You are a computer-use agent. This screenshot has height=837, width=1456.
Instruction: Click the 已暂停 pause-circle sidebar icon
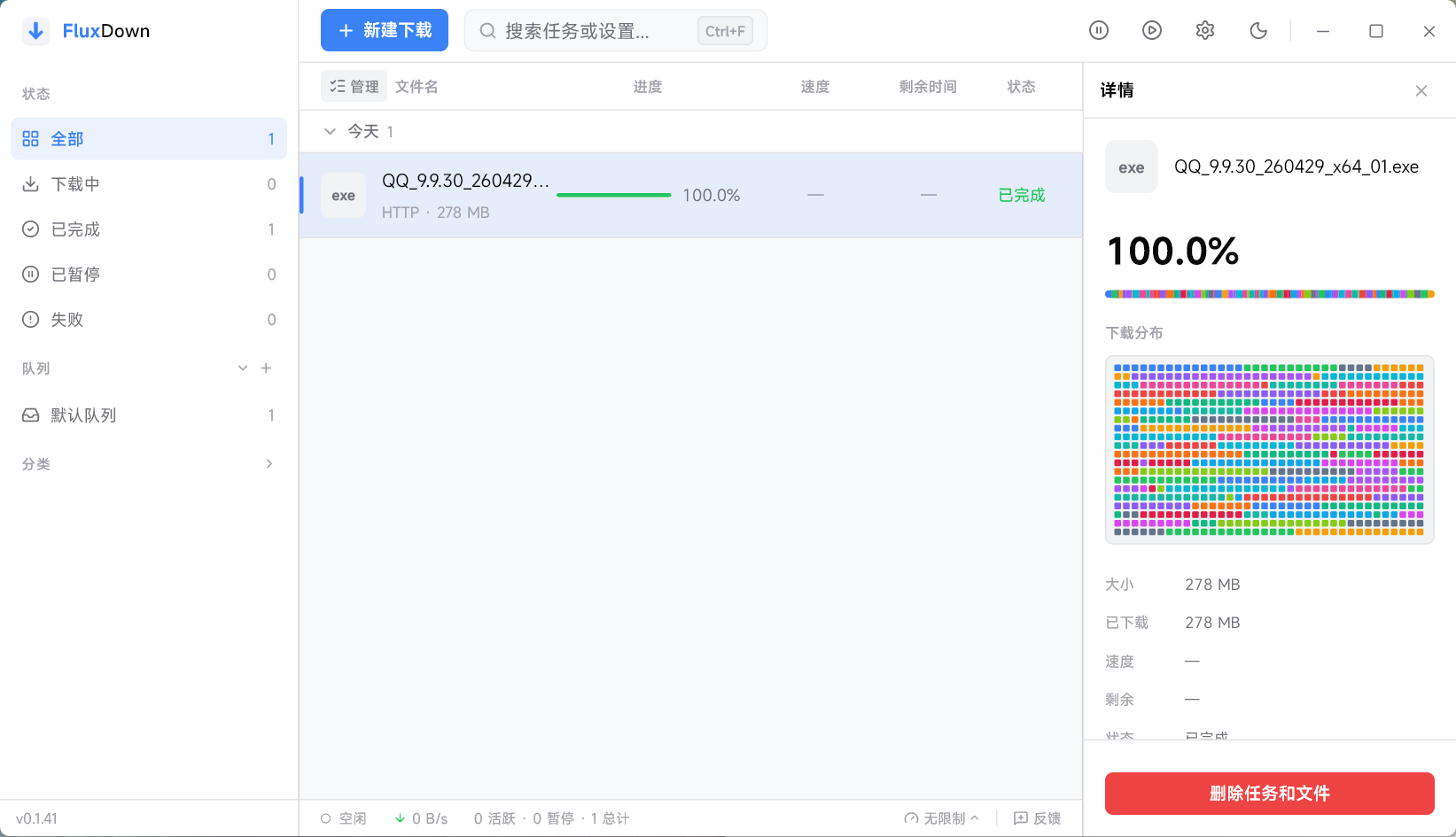31,275
